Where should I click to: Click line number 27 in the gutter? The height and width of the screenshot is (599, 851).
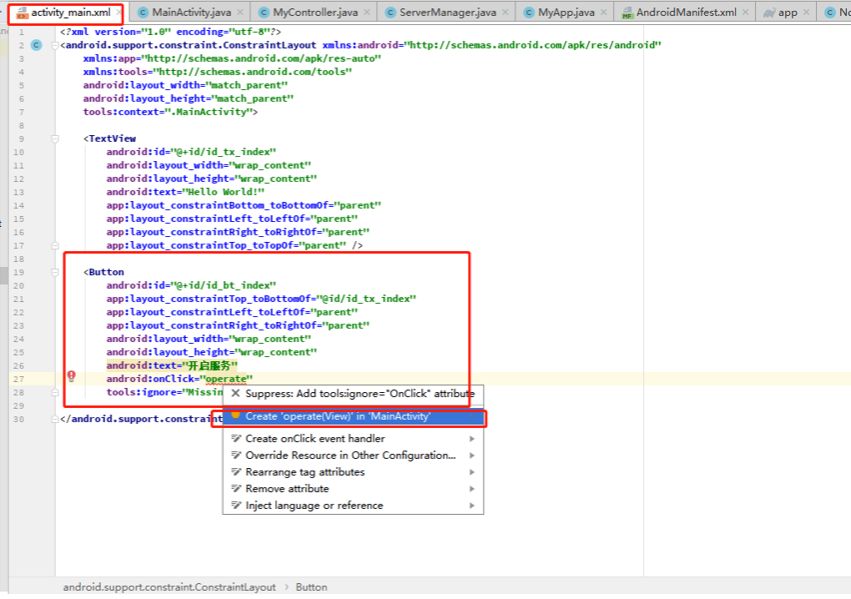pos(18,379)
